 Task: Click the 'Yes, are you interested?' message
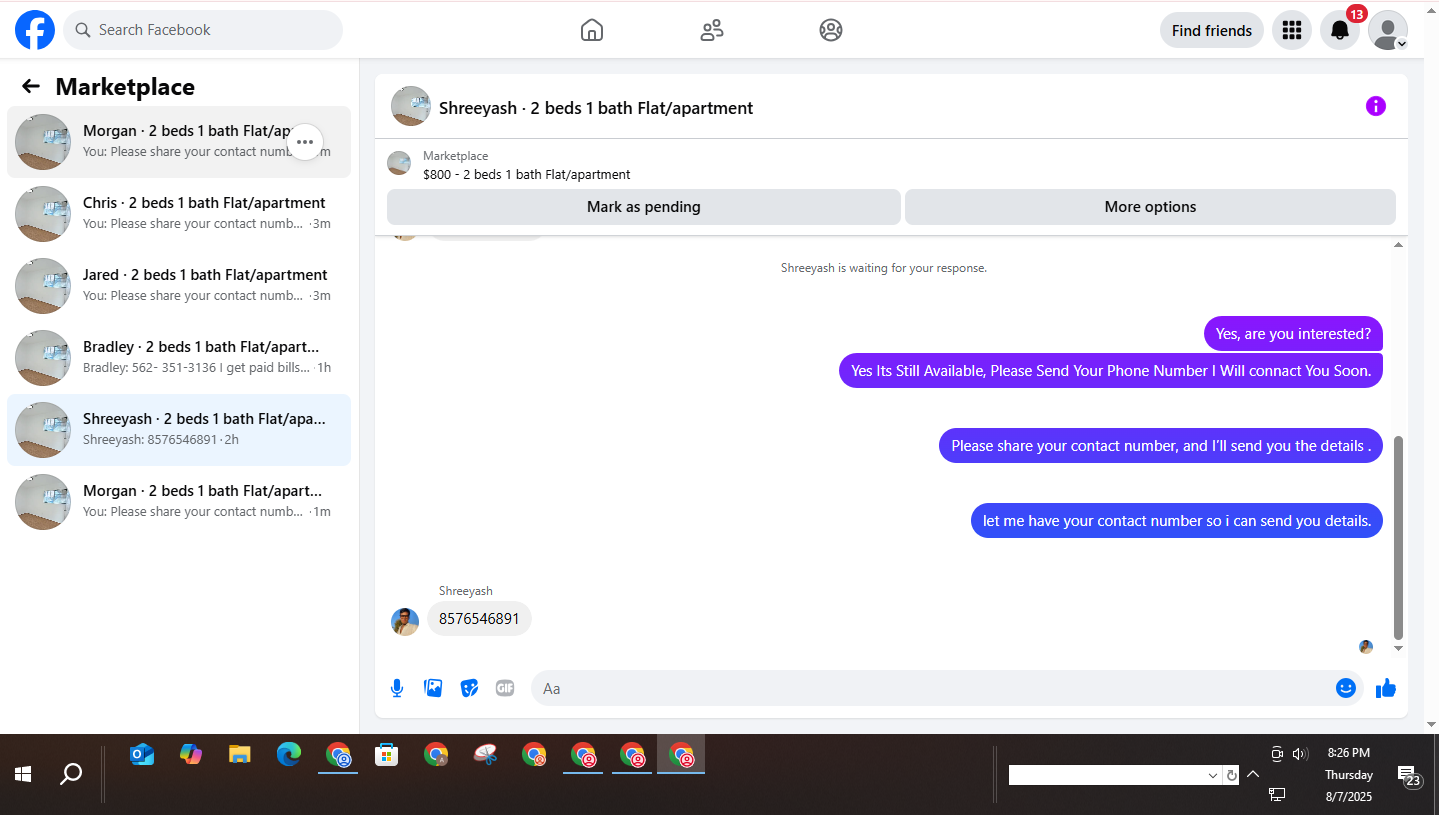[x=1293, y=334]
